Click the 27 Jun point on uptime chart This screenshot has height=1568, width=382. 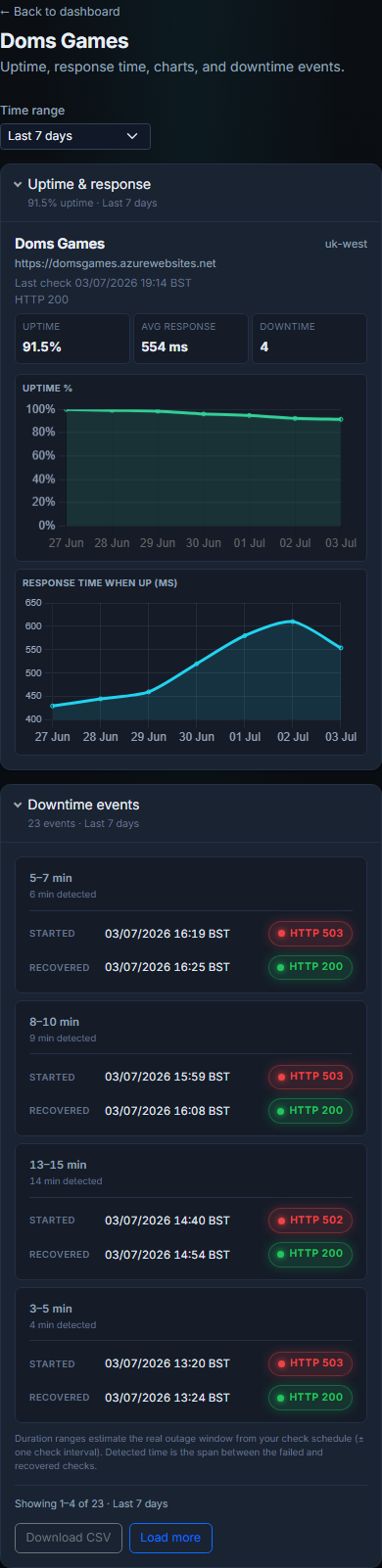click(x=66, y=410)
